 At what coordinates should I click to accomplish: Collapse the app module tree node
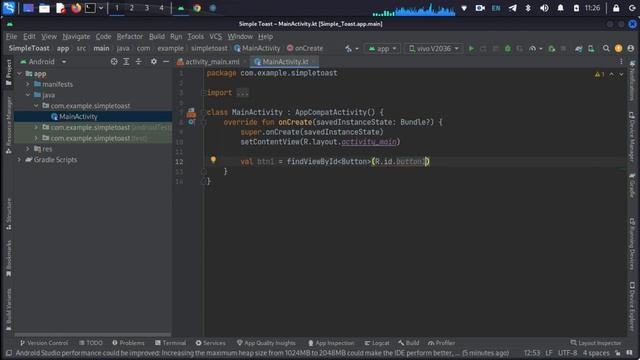[x=20, y=74]
